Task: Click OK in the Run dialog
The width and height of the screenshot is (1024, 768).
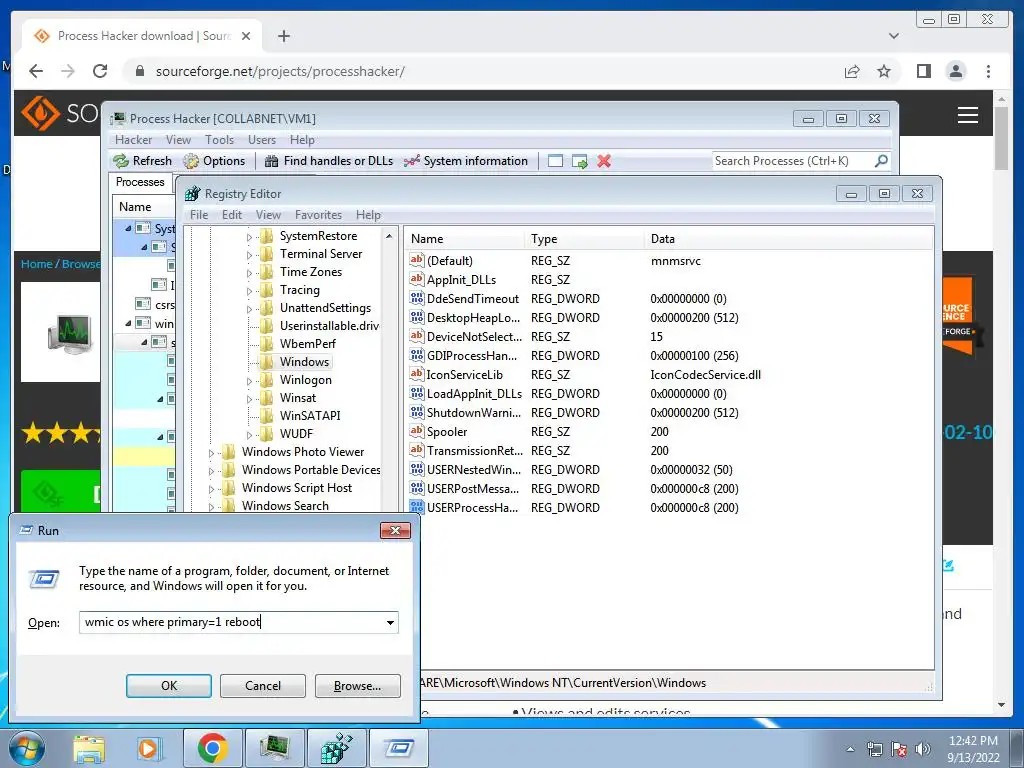Action: (168, 686)
